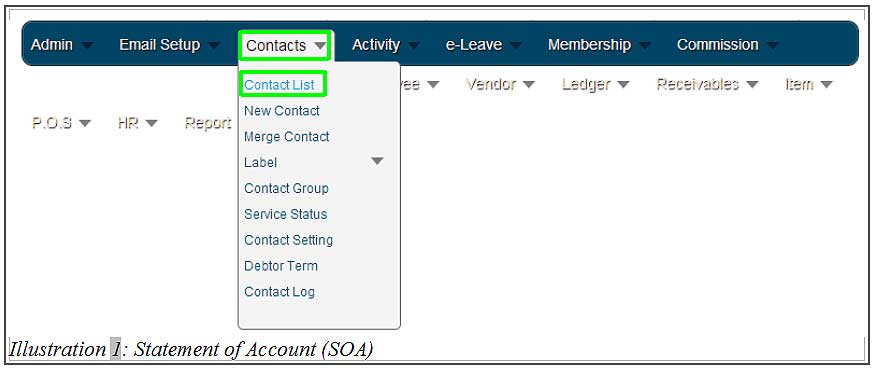
Task: Open Contact Group entry
Action: pyautogui.click(x=286, y=189)
